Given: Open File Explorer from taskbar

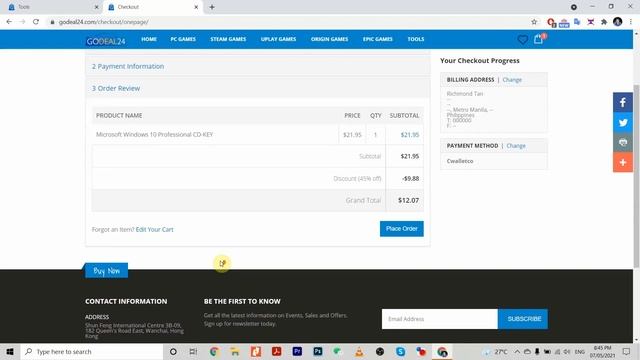Looking at the screenshot, I should tap(235, 351).
